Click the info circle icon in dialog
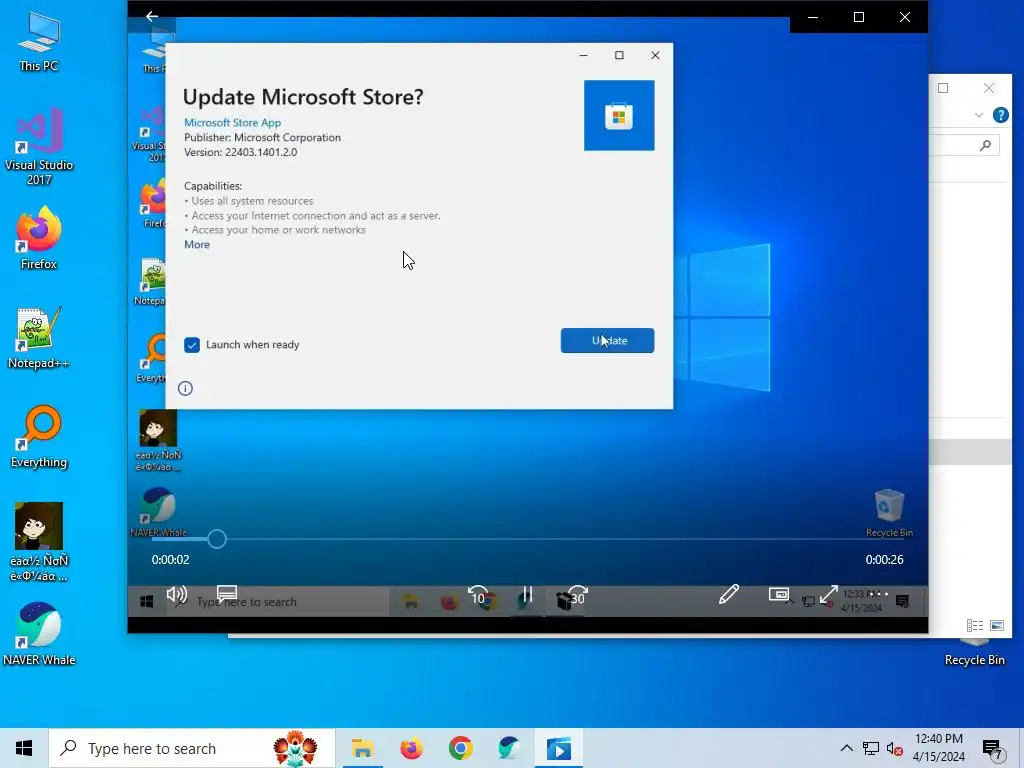1024x768 pixels. click(185, 389)
